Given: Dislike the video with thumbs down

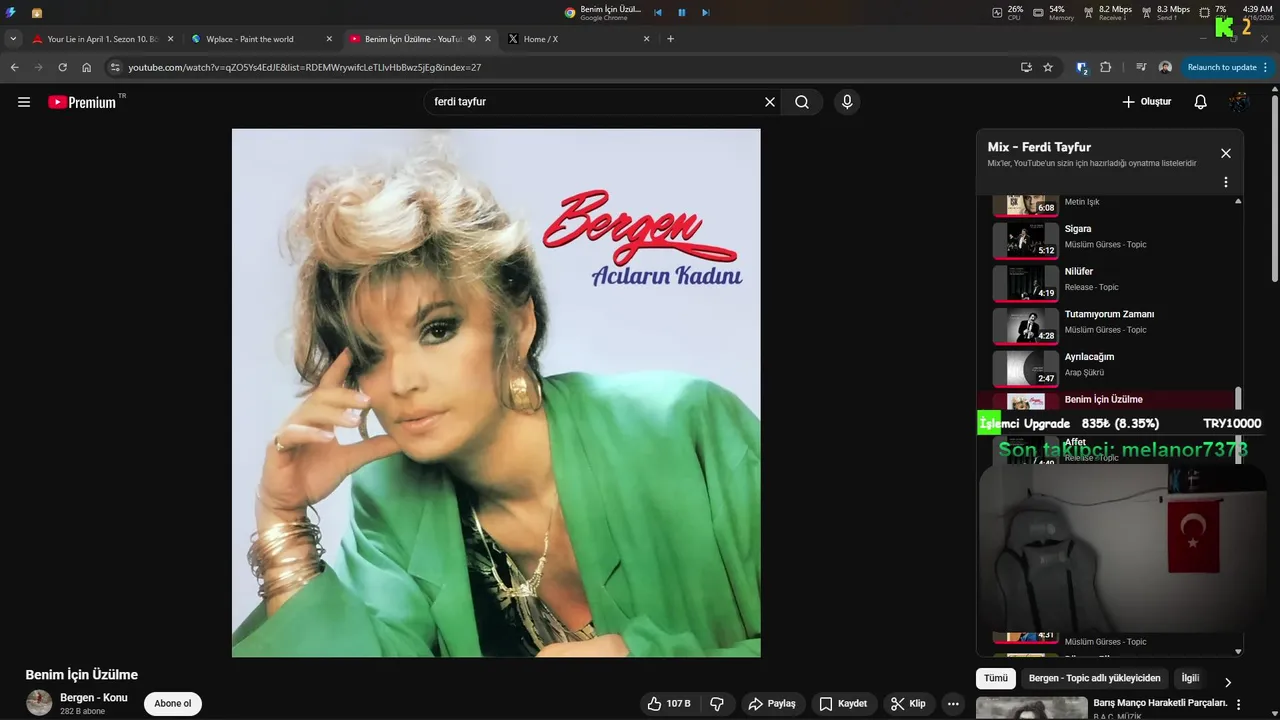Looking at the screenshot, I should 717,704.
